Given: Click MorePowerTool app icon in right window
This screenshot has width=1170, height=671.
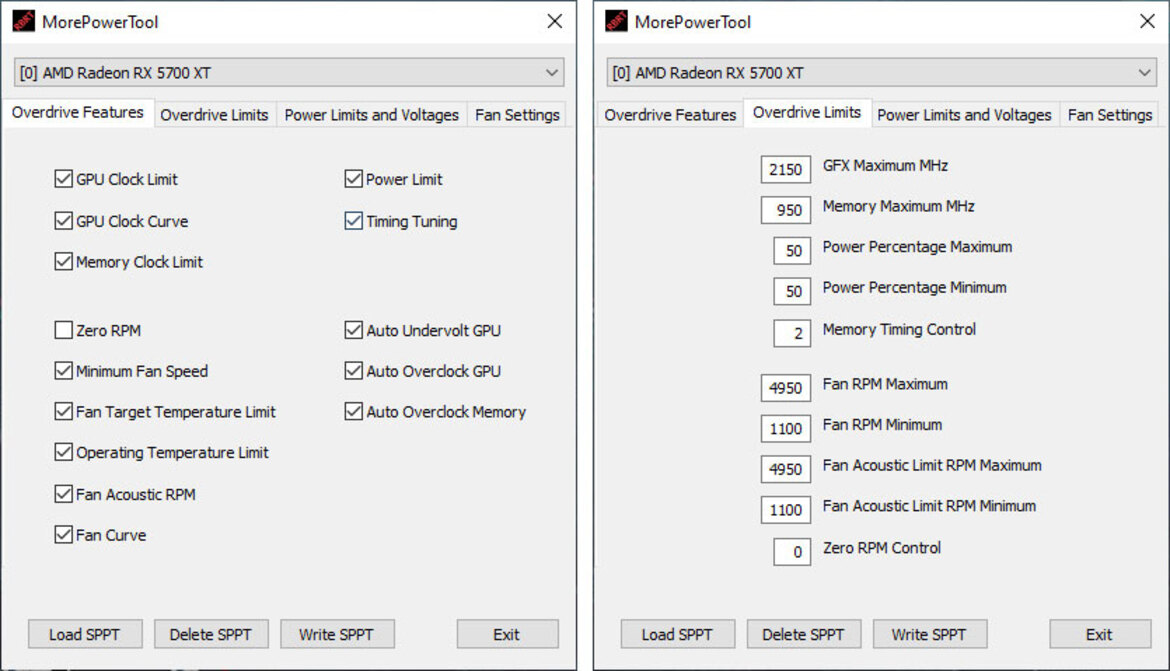Looking at the screenshot, I should point(616,22).
